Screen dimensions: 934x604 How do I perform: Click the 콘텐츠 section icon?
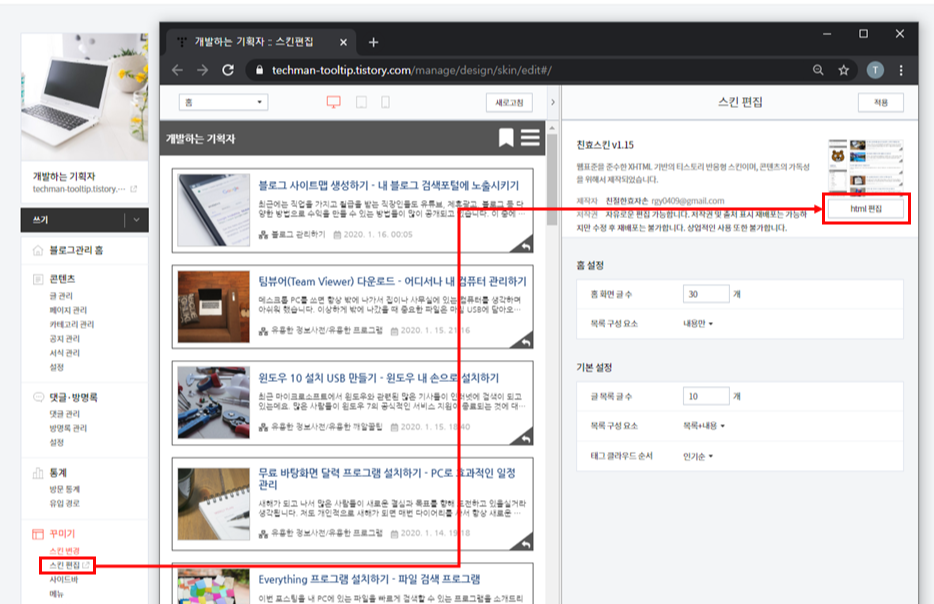[38, 279]
